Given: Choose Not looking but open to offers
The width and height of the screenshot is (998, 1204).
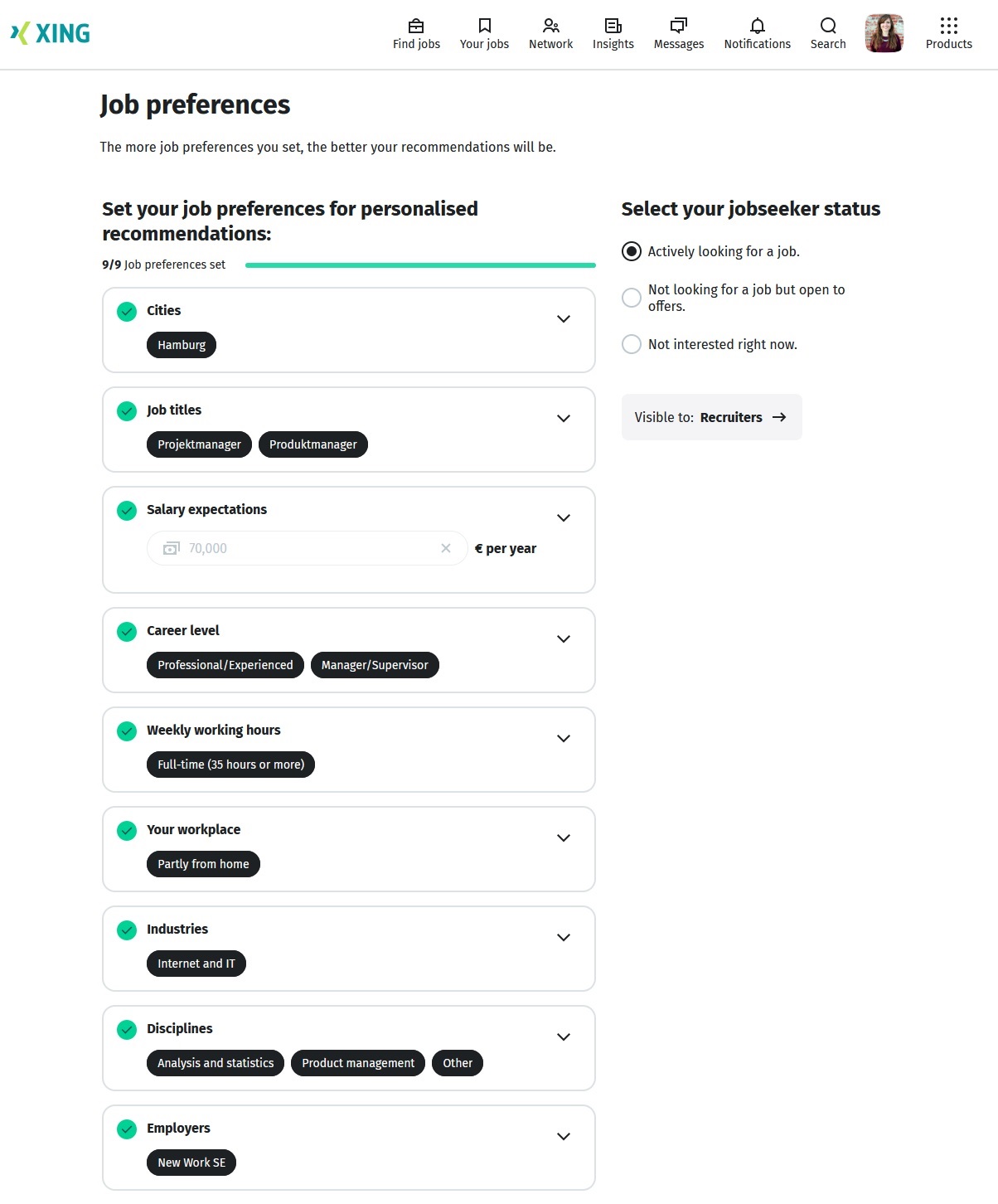Looking at the screenshot, I should [632, 298].
